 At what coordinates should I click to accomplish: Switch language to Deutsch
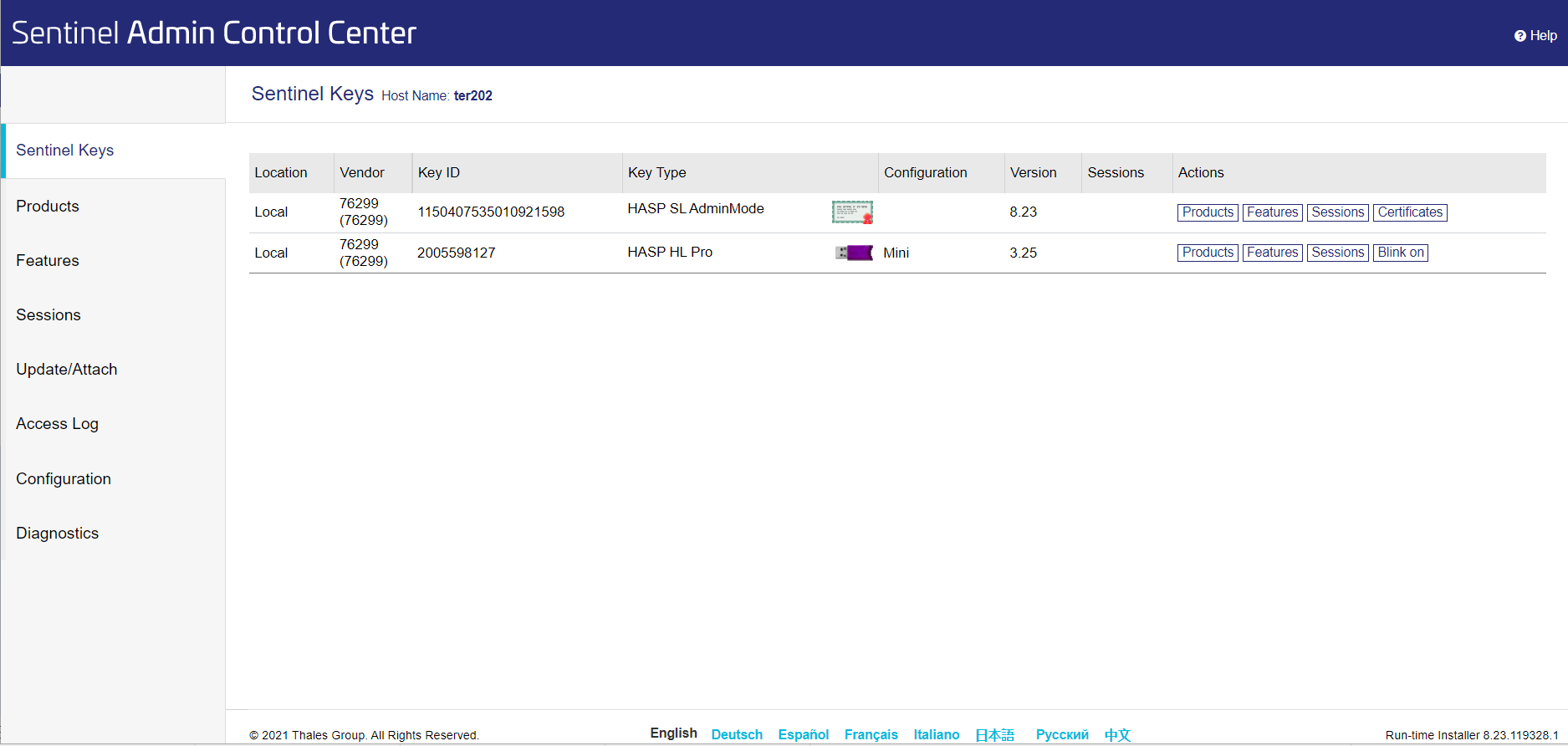coord(737,734)
